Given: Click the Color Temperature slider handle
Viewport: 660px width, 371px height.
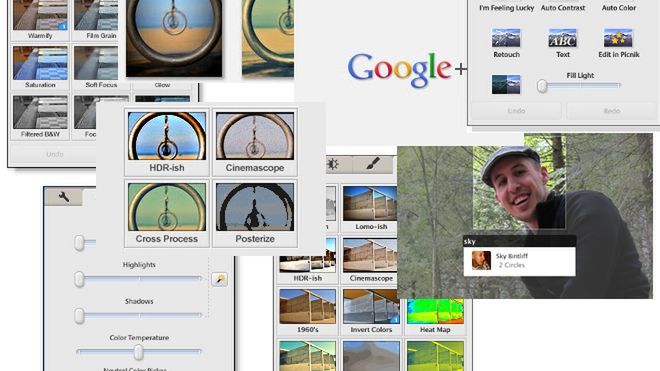Looking at the screenshot, I should pyautogui.click(x=138, y=352).
